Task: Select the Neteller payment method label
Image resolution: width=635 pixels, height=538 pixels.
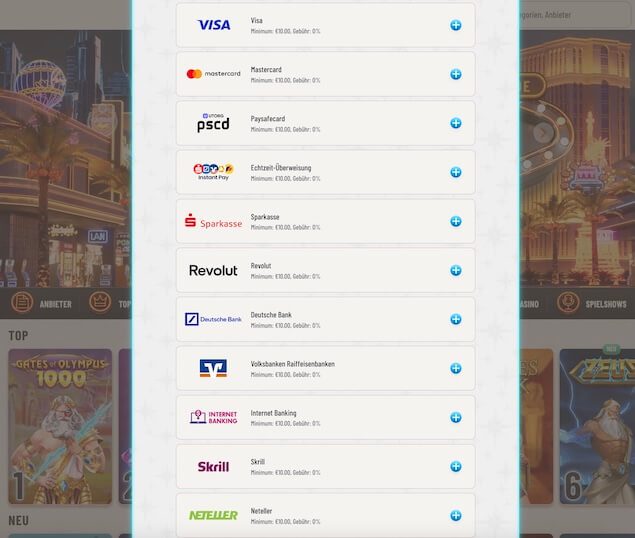Action: tap(261, 511)
